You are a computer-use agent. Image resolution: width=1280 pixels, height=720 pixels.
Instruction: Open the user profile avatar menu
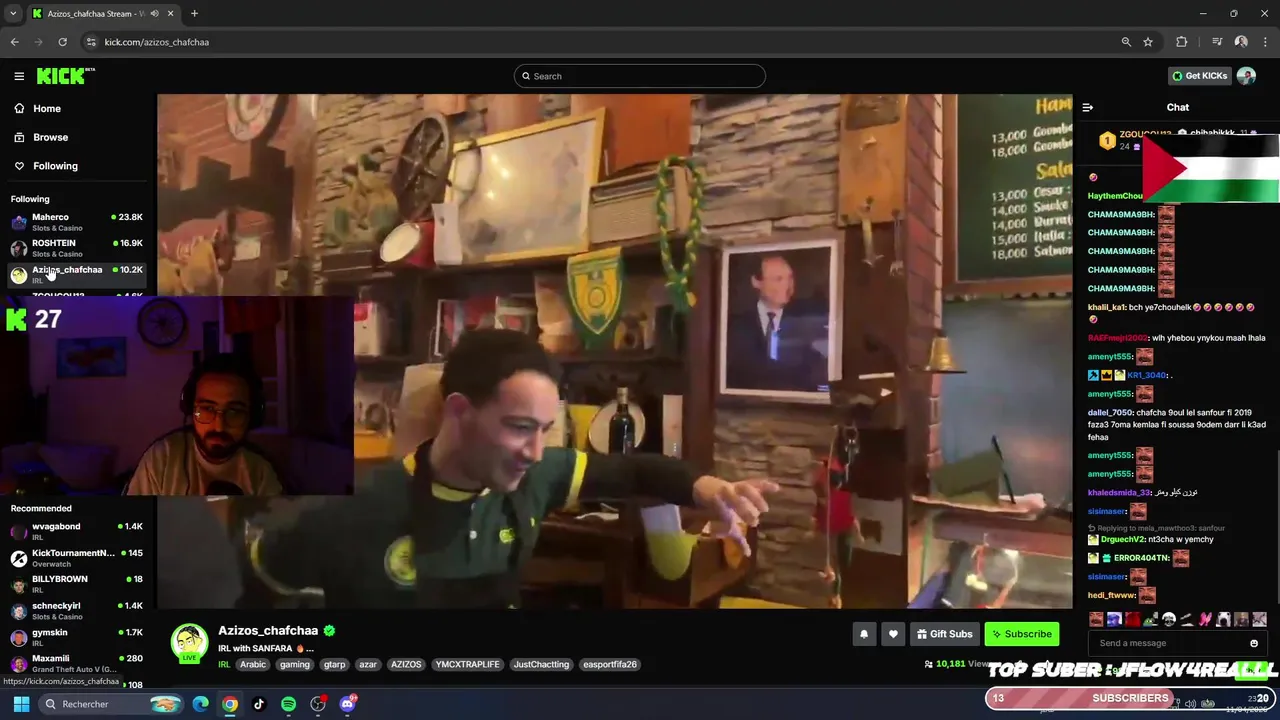click(1246, 76)
